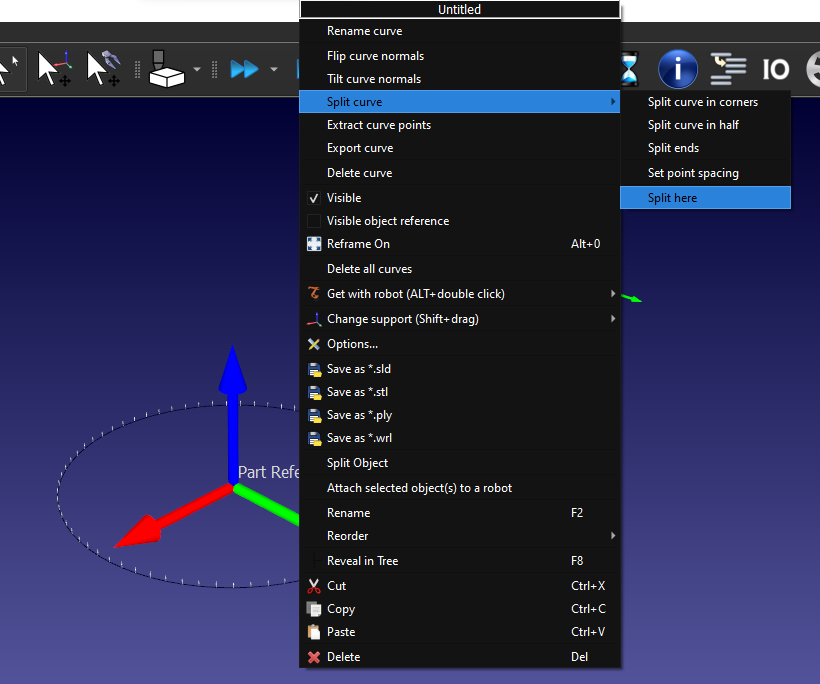Click the hourglass pause icon
The image size is (820, 684).
coord(630,69)
